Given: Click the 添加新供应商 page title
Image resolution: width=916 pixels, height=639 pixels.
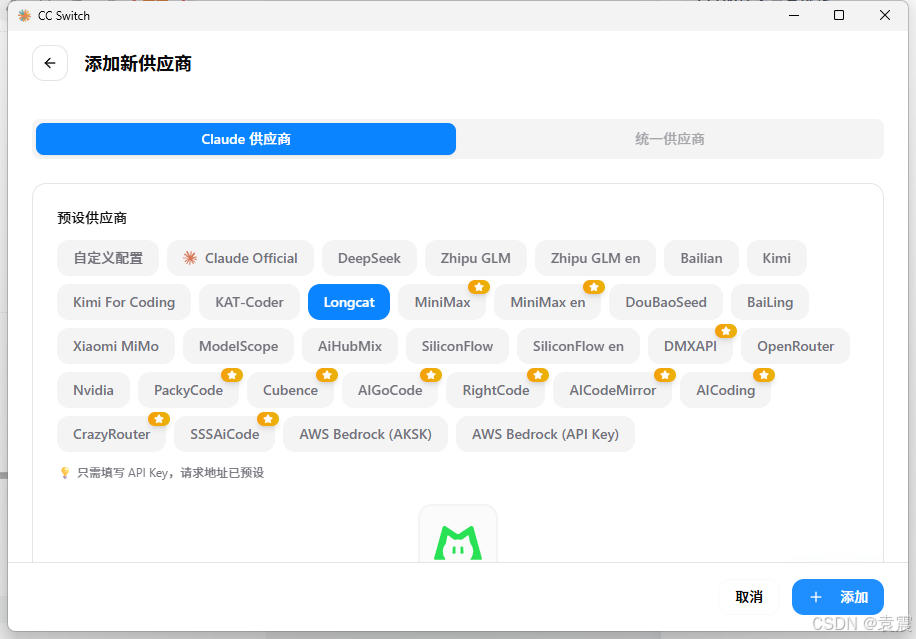Looking at the screenshot, I should pos(138,63).
